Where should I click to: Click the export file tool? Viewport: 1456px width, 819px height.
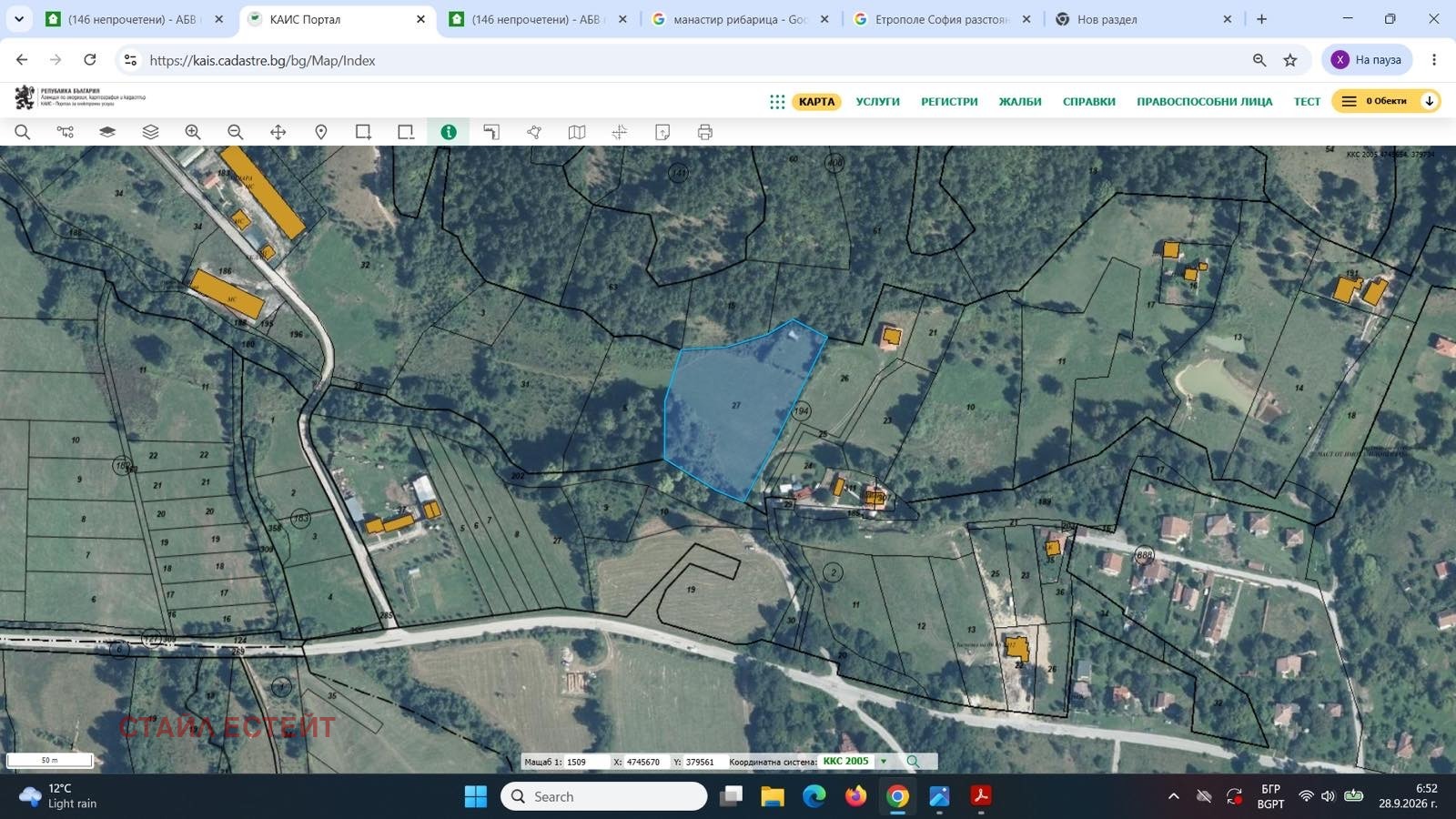[x=662, y=132]
